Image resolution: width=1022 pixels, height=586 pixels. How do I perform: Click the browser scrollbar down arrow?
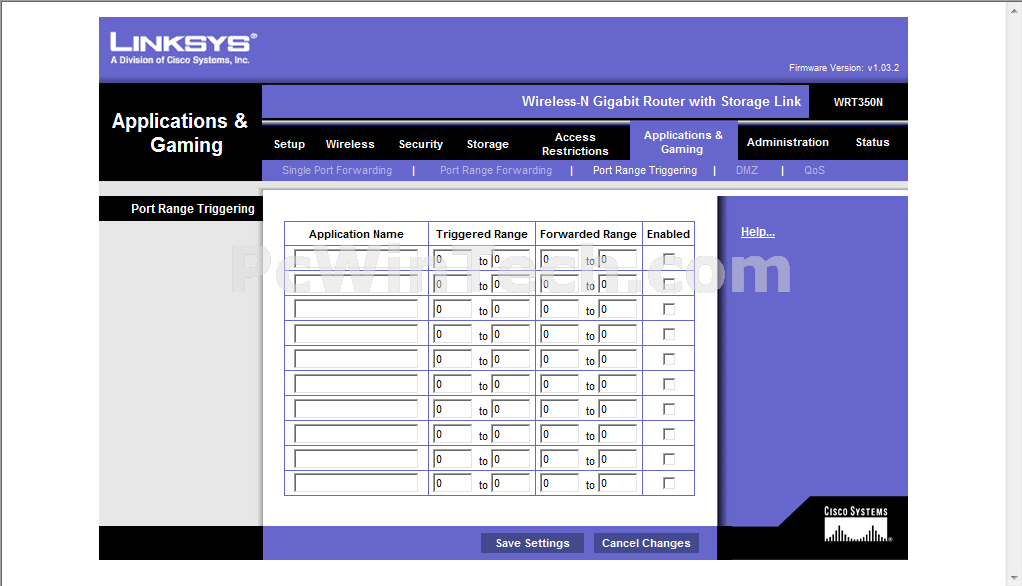[x=1015, y=578]
